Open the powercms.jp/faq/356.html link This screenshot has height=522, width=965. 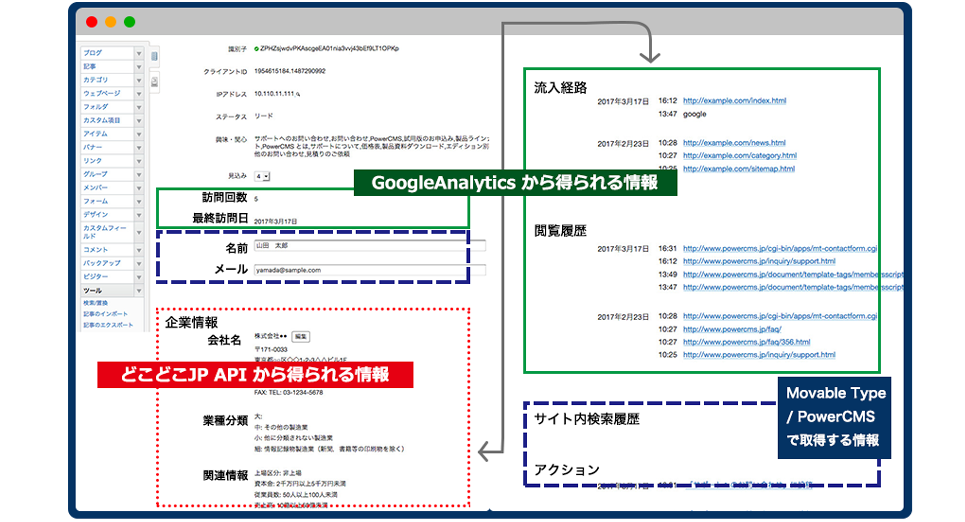pyautogui.click(x=747, y=342)
